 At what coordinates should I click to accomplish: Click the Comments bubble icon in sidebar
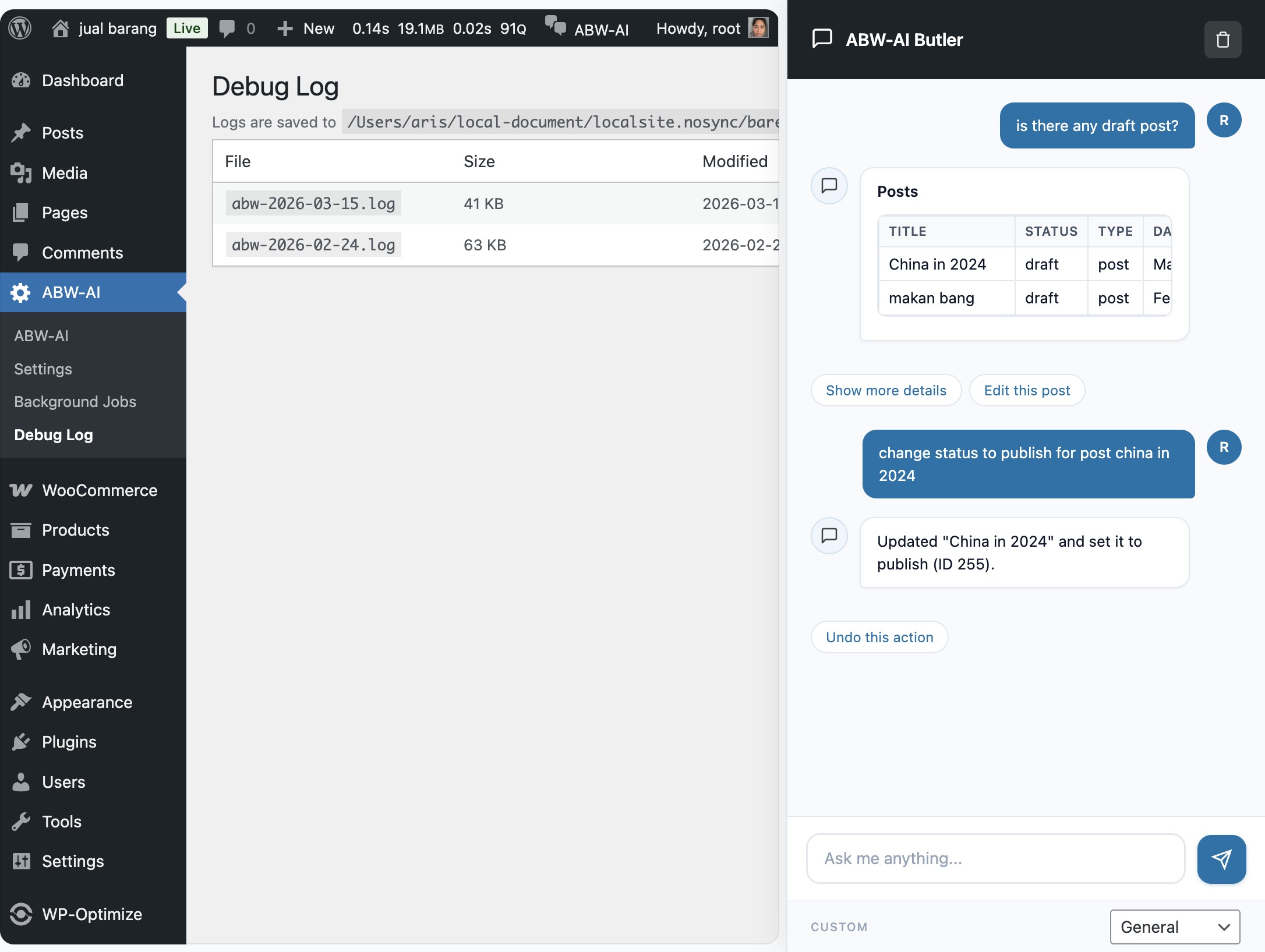[21, 253]
